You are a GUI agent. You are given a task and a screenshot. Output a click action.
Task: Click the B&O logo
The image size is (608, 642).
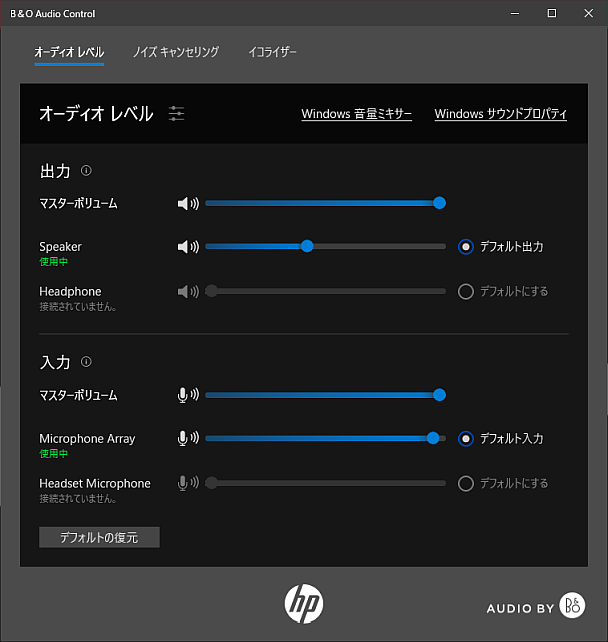tap(572, 605)
